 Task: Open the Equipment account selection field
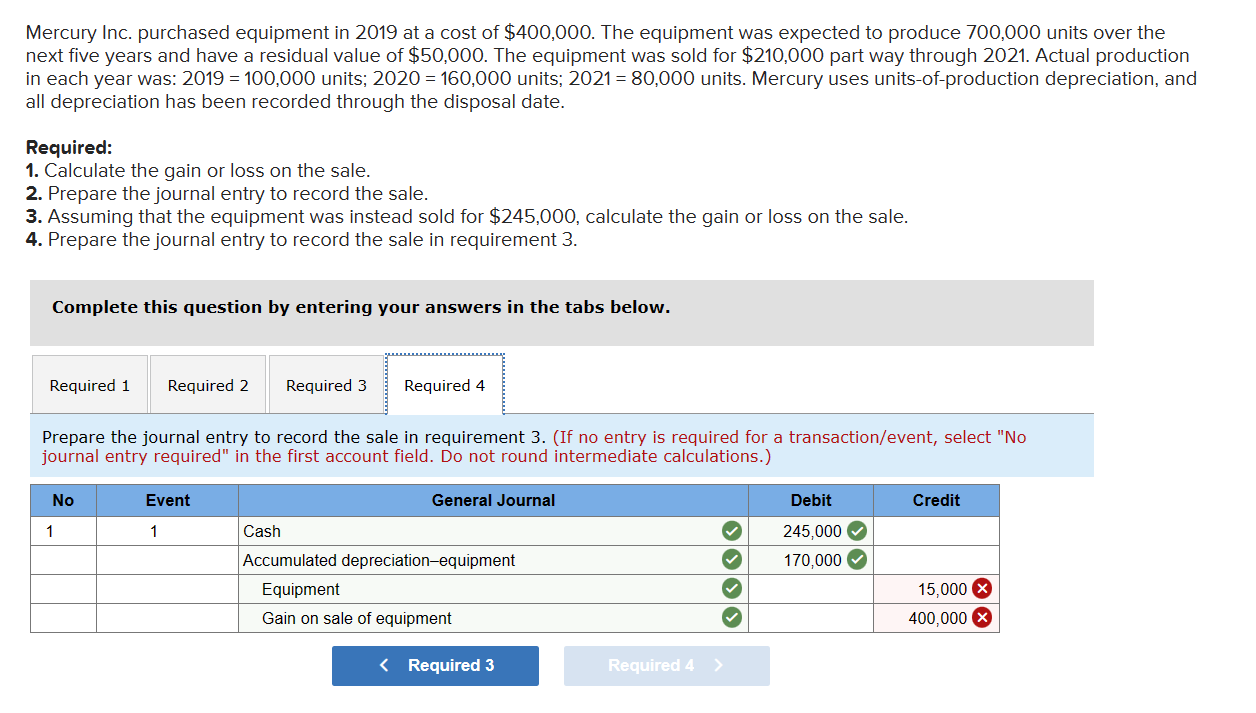pos(480,589)
